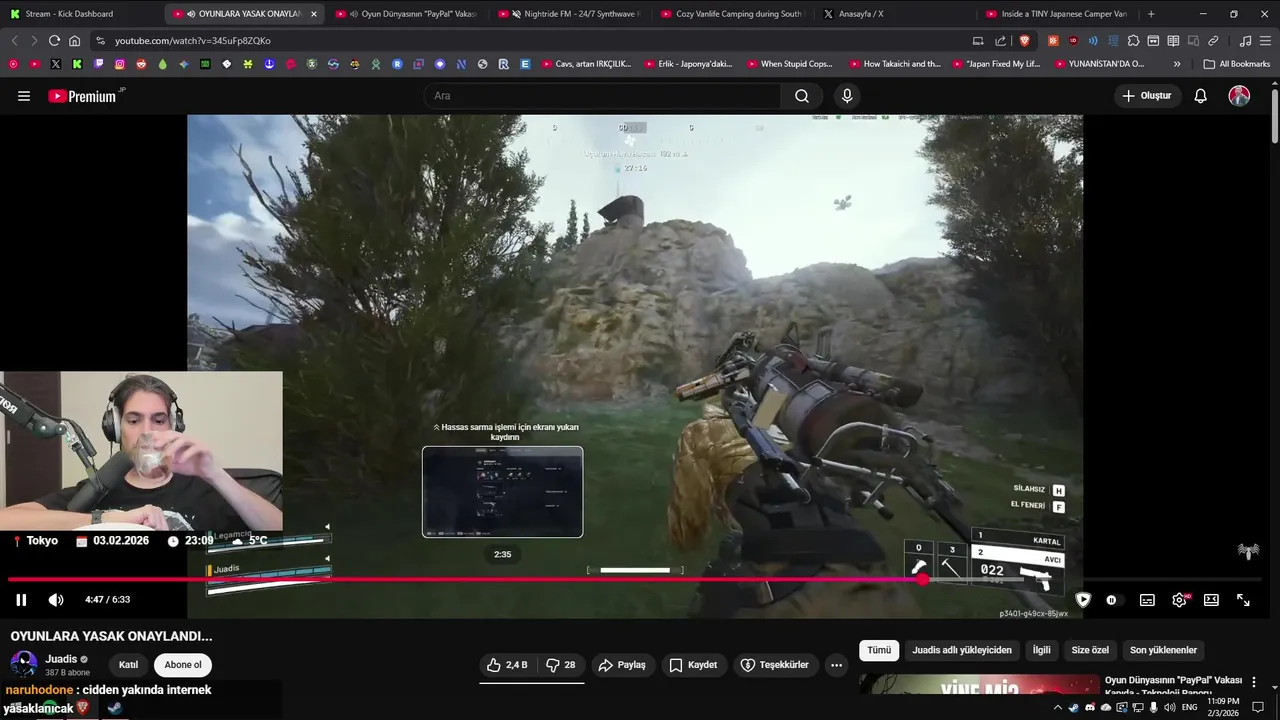Open Cavs, artan IRKÇILIK bookmark
Screen dimensions: 1280x720
point(586,64)
